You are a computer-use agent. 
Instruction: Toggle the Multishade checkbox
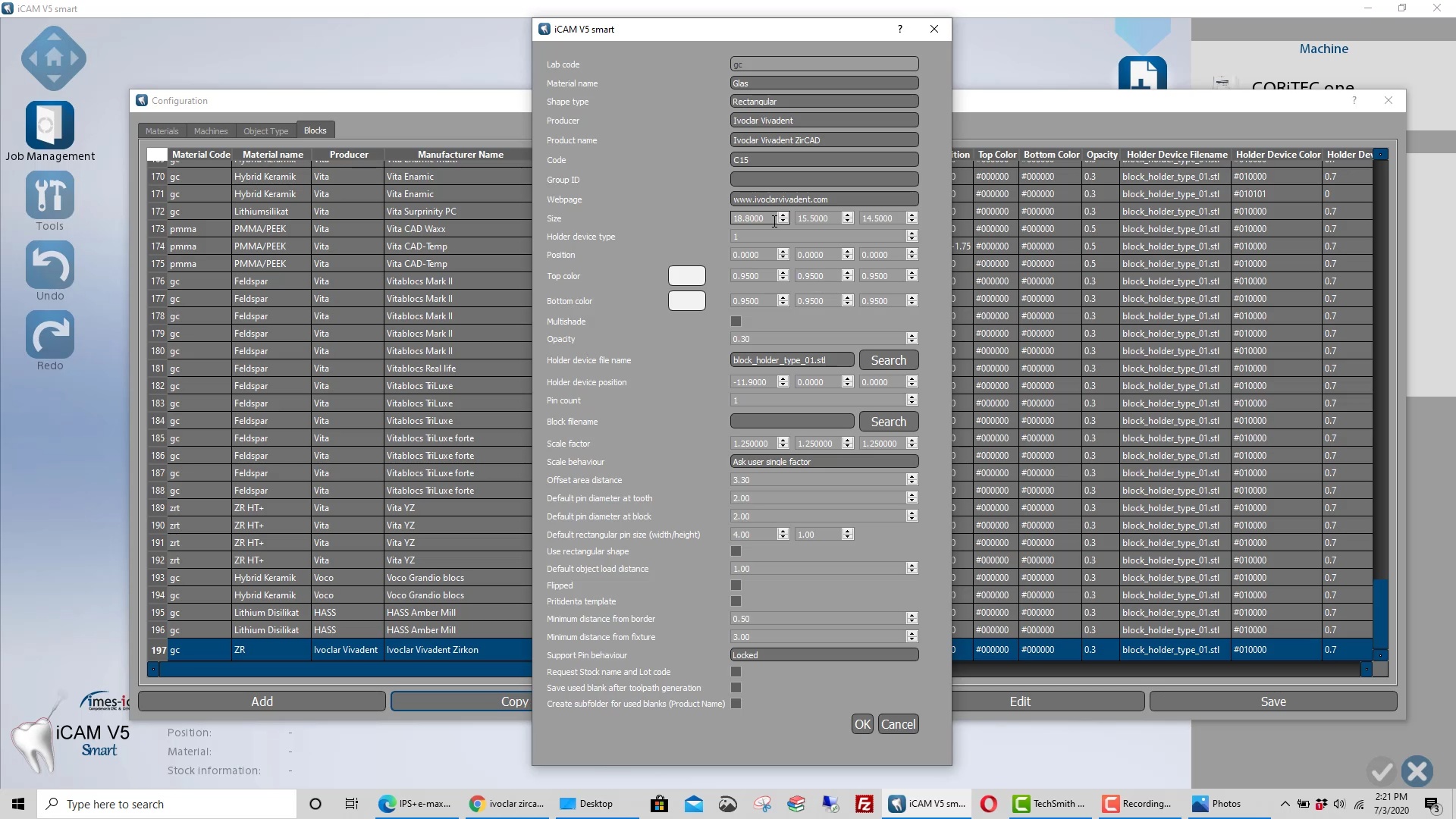coord(736,322)
